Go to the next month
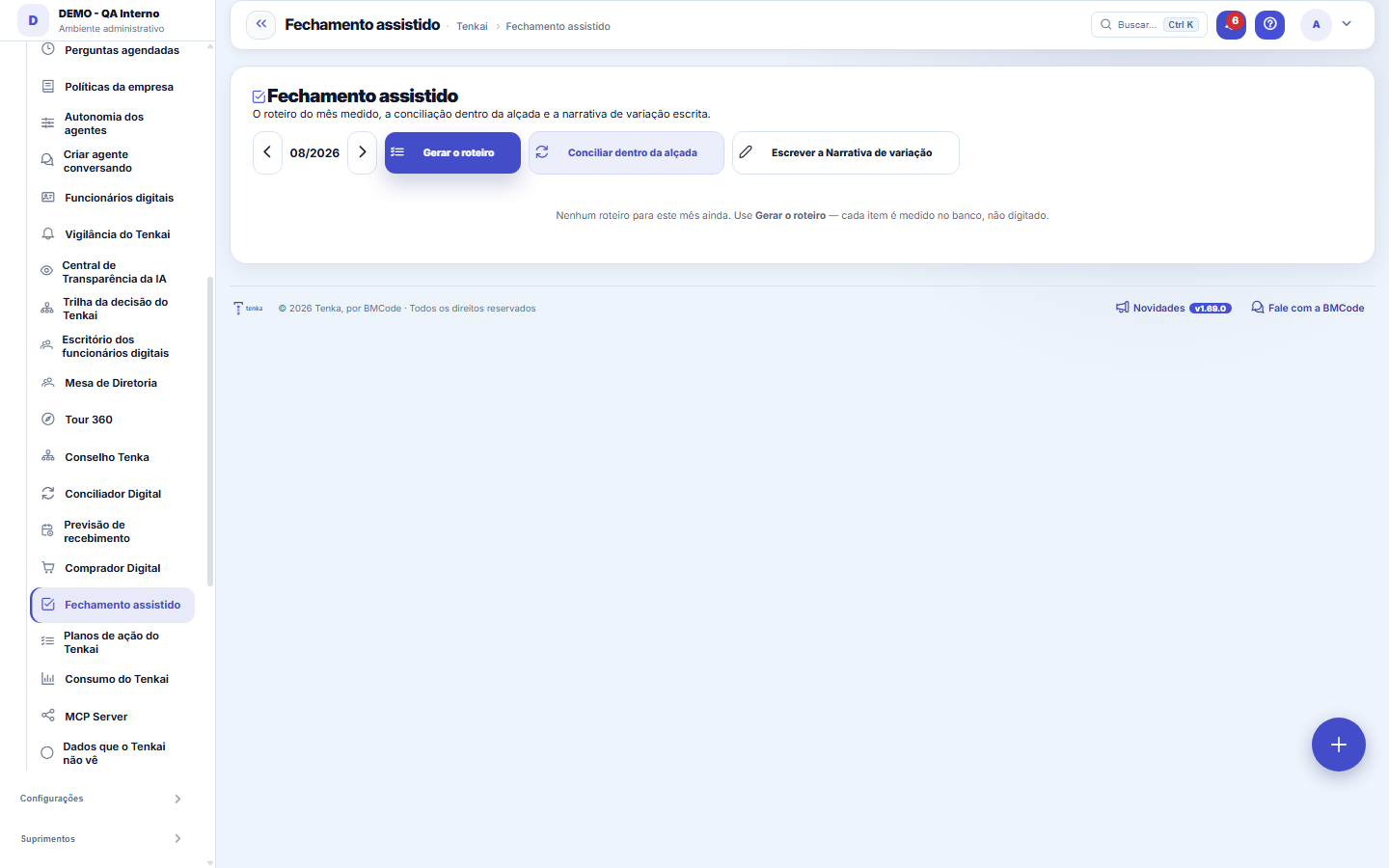The image size is (1389, 868). click(362, 152)
